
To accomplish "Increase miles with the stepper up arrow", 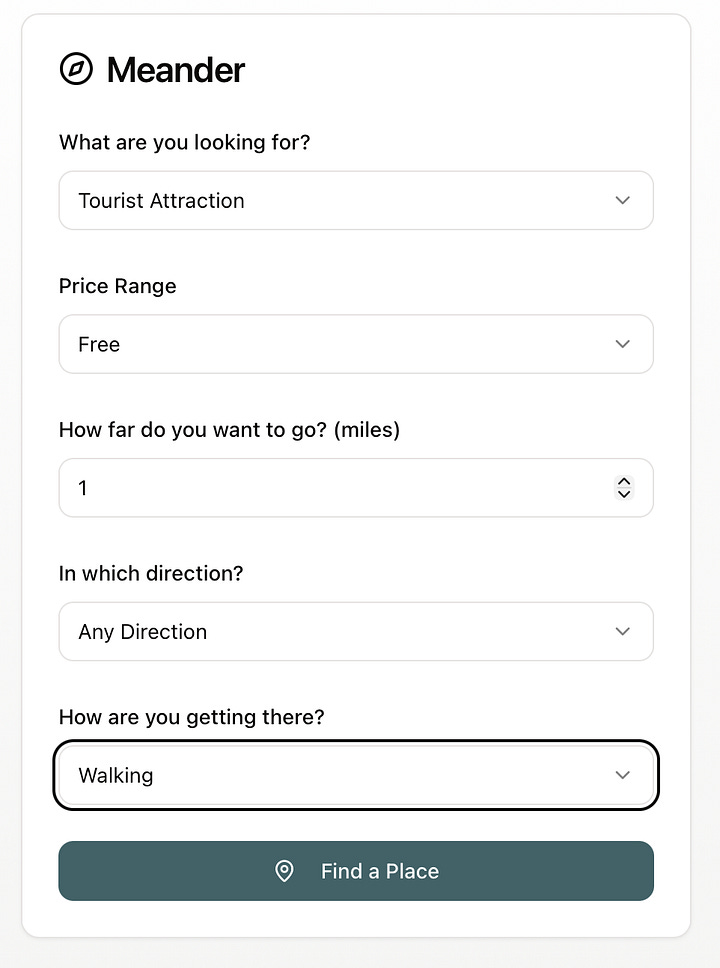I will coord(624,482).
